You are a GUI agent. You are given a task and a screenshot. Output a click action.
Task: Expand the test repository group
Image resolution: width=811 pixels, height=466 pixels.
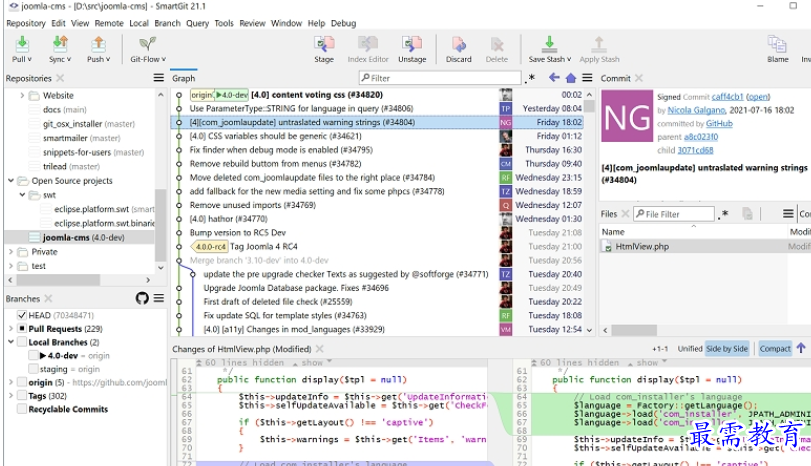(11, 266)
